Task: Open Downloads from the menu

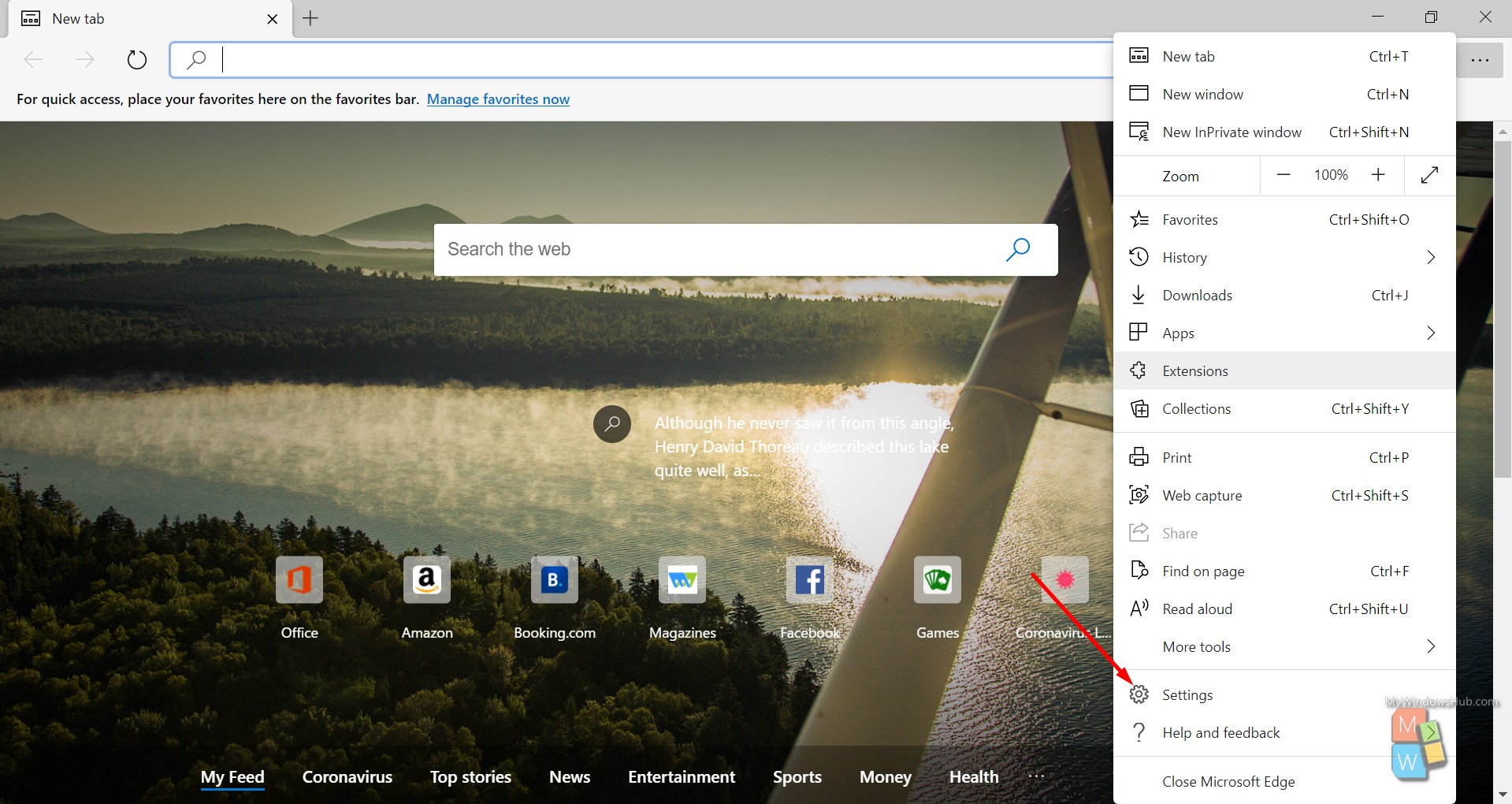Action: [1198, 295]
